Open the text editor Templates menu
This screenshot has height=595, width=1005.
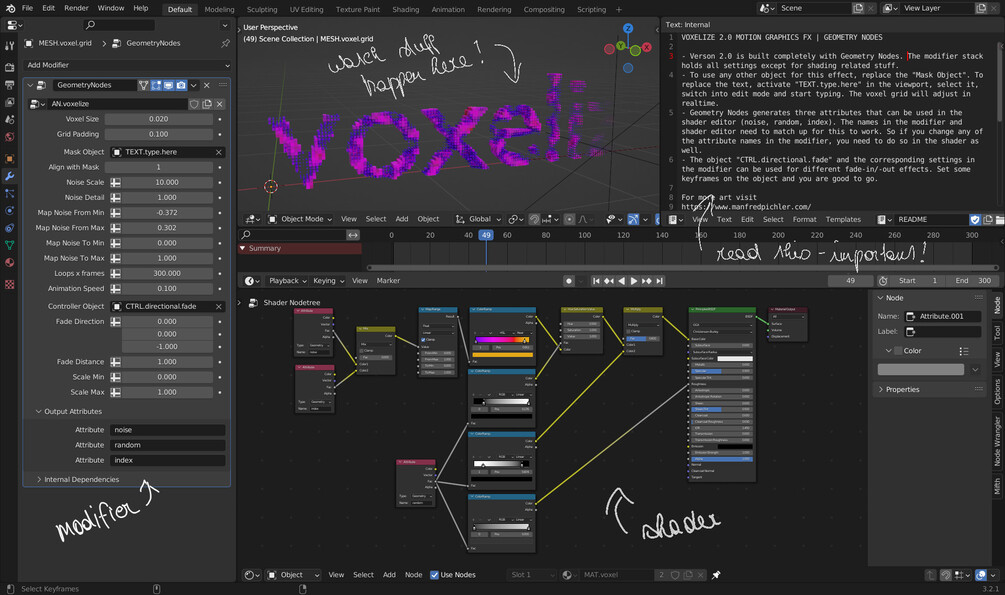coord(843,219)
